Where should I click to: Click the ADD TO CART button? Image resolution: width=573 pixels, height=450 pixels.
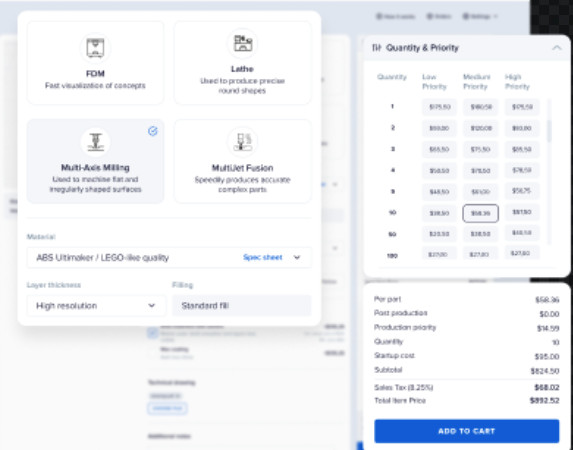(x=467, y=431)
